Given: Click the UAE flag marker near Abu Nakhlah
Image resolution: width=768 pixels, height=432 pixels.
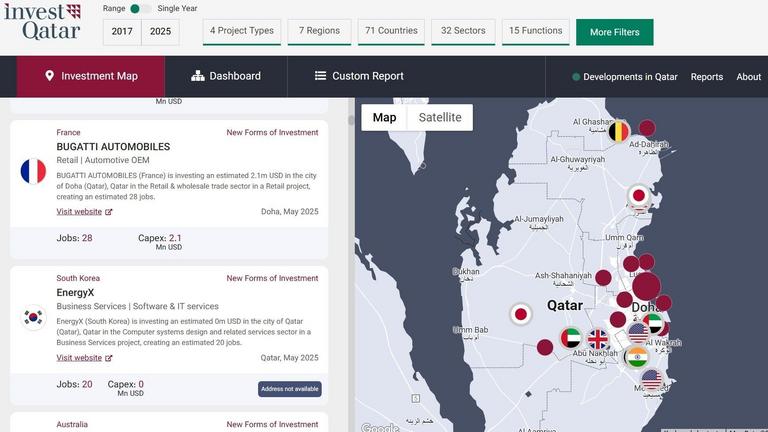Looking at the screenshot, I should [x=571, y=338].
